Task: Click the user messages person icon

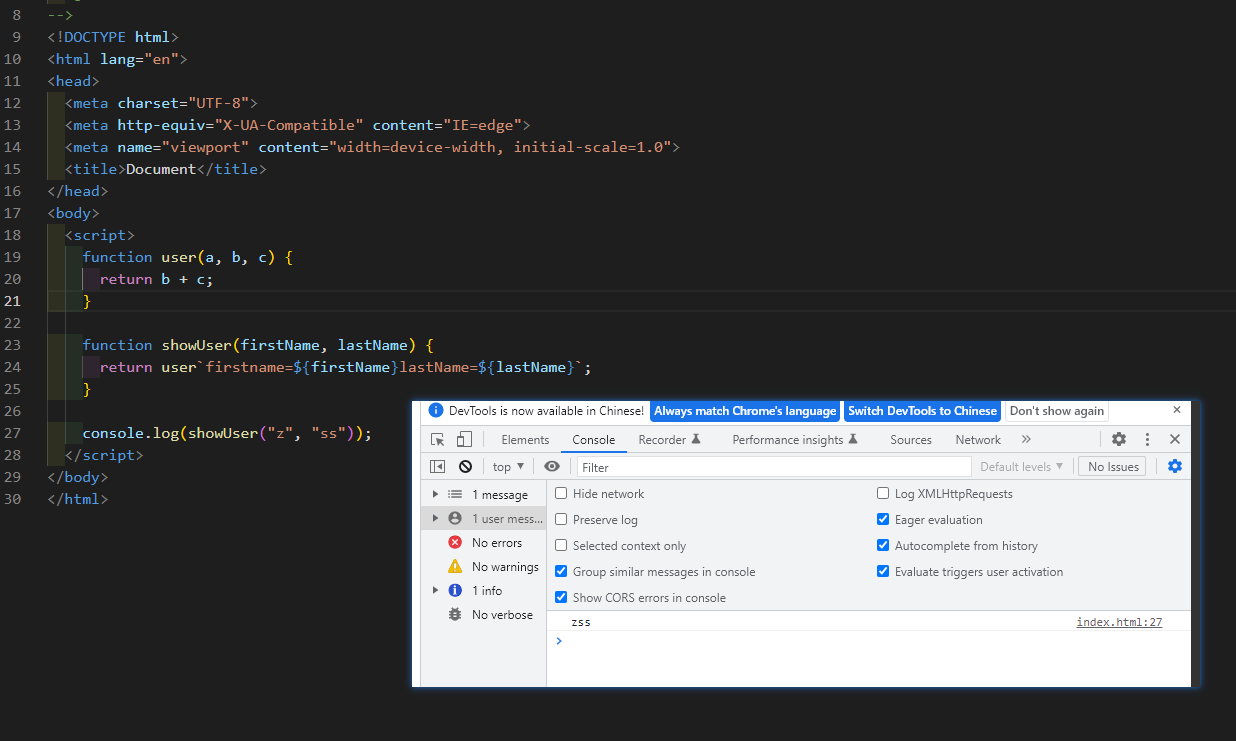Action: (x=455, y=518)
